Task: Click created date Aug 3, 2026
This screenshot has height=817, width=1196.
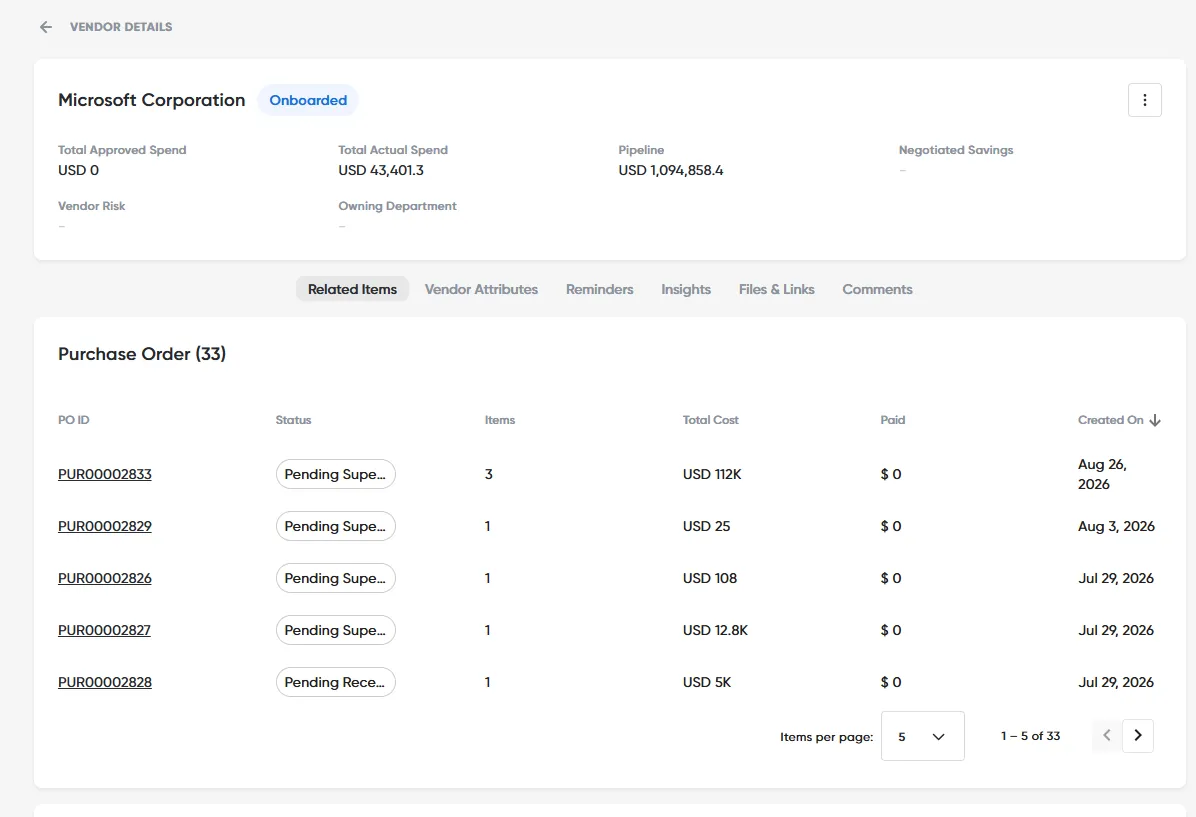Action: coord(1116,526)
